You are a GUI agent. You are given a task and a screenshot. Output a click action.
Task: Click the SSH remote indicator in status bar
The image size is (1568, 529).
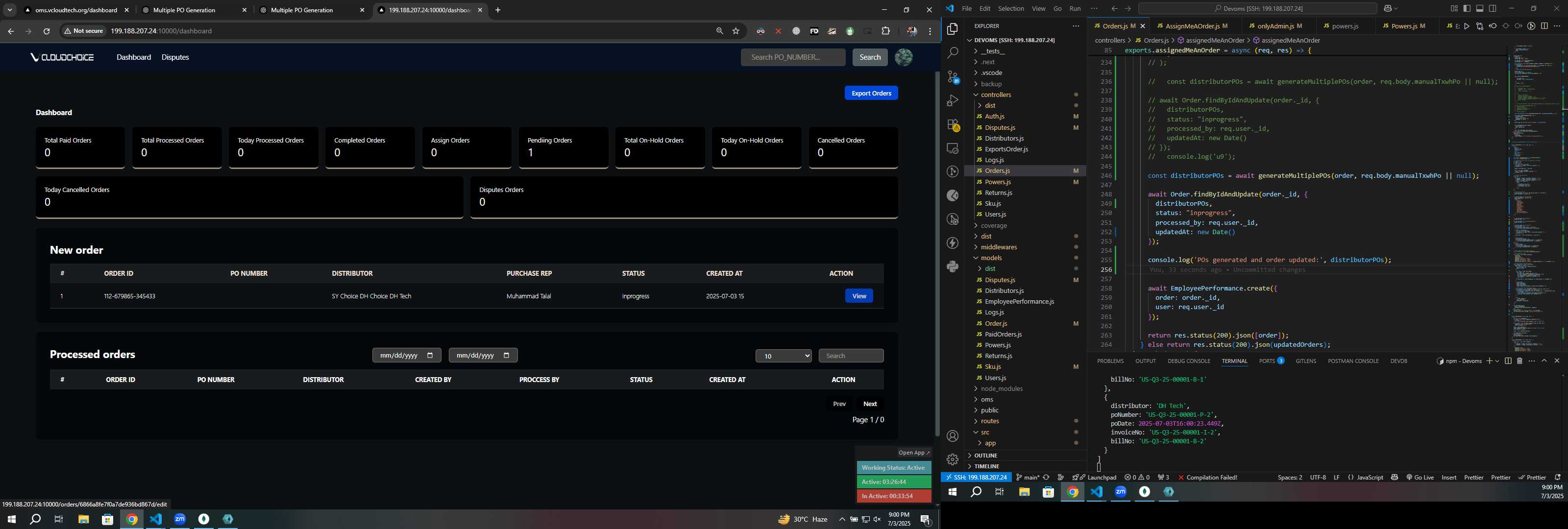[976, 477]
